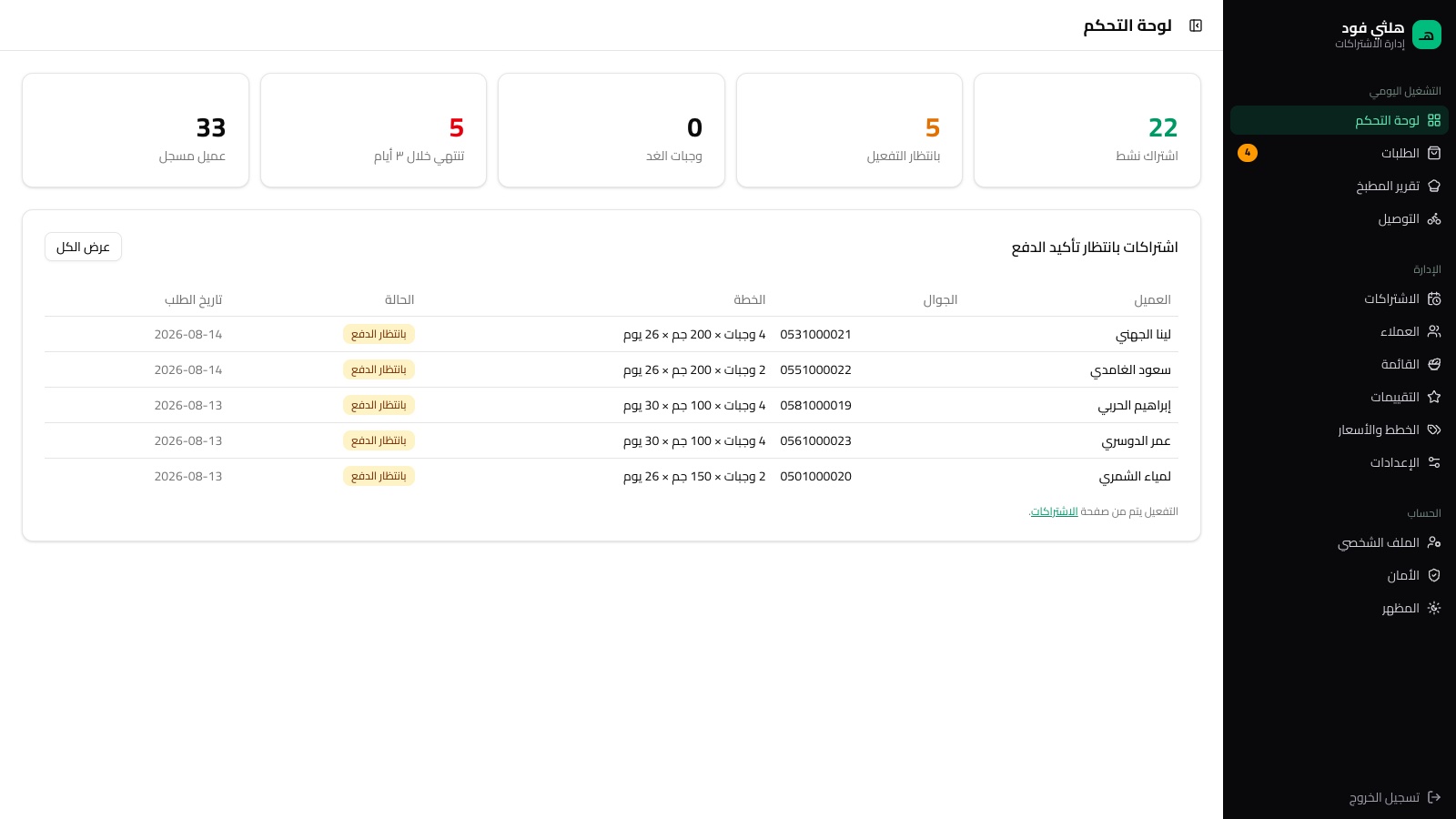
Task: Open لوحة التحكم menu item
Action: (1340, 120)
